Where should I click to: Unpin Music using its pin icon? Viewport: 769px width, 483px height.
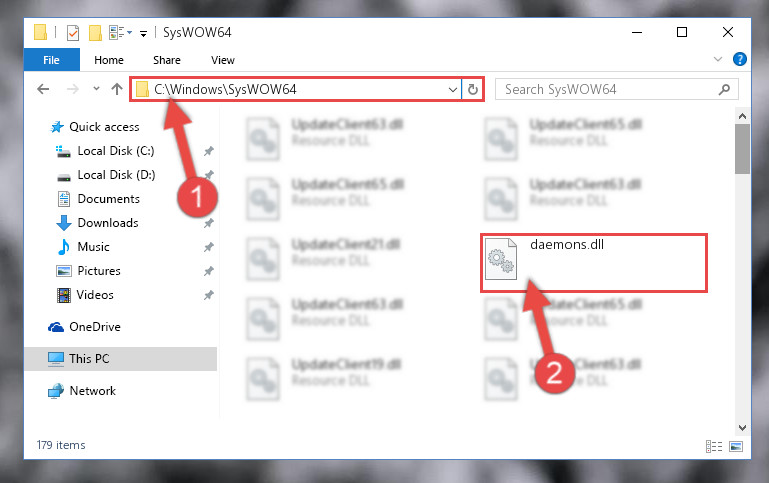click(209, 247)
